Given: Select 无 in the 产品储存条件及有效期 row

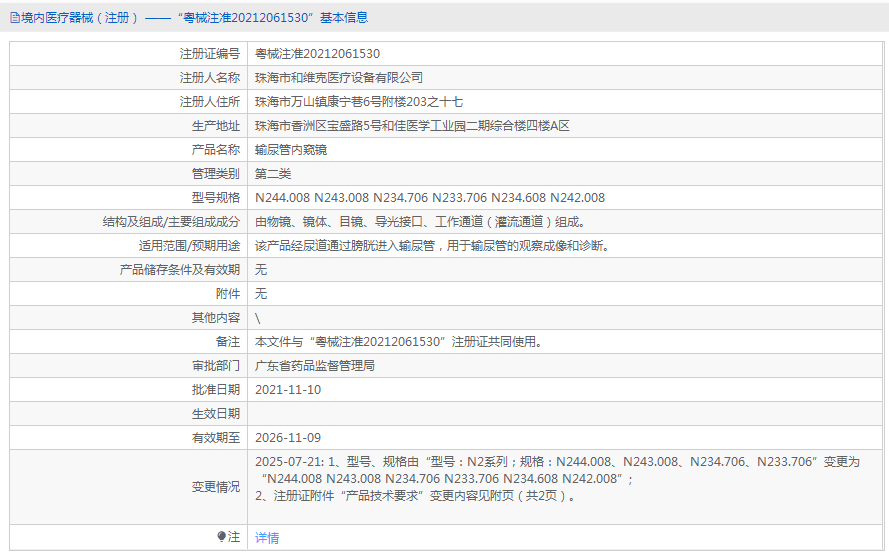Looking at the screenshot, I should tap(261, 270).
